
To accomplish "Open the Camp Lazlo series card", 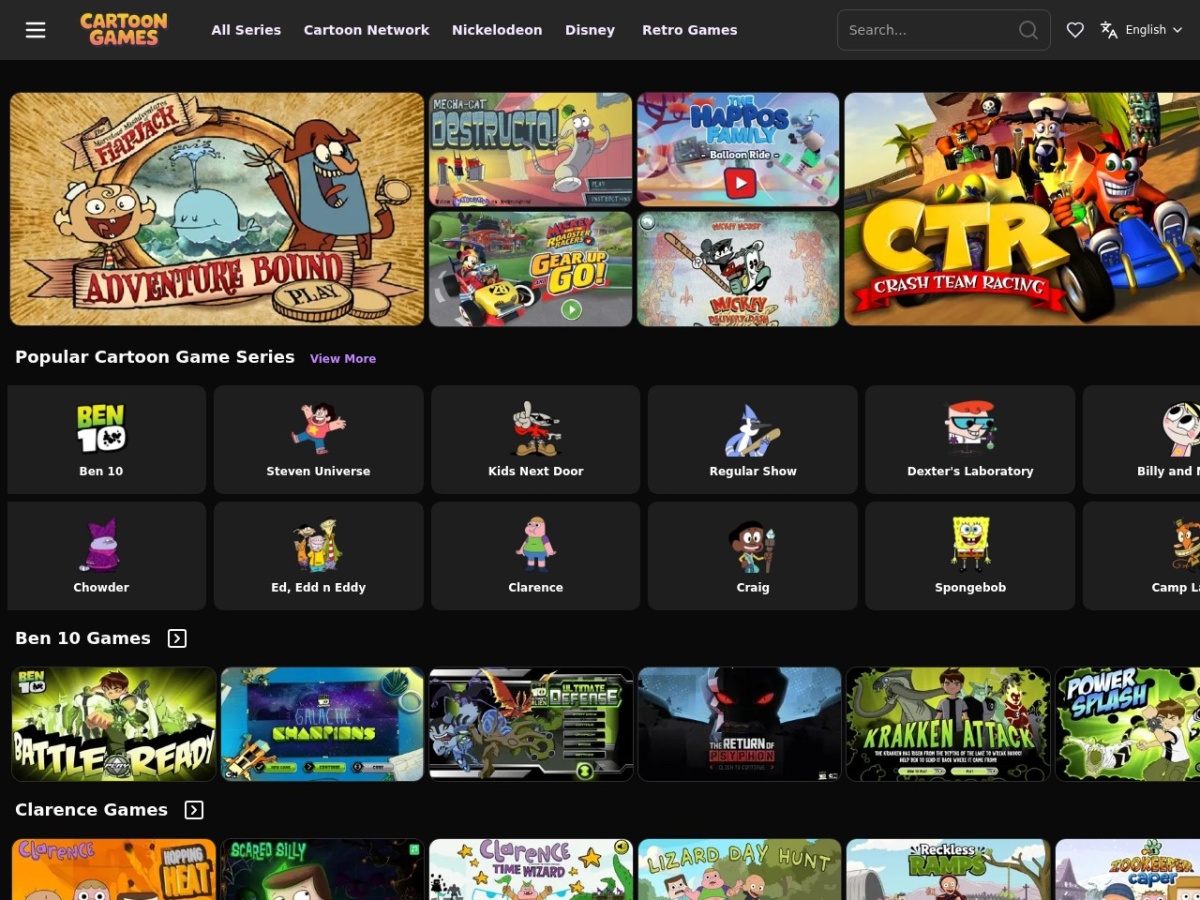I will [x=1142, y=556].
